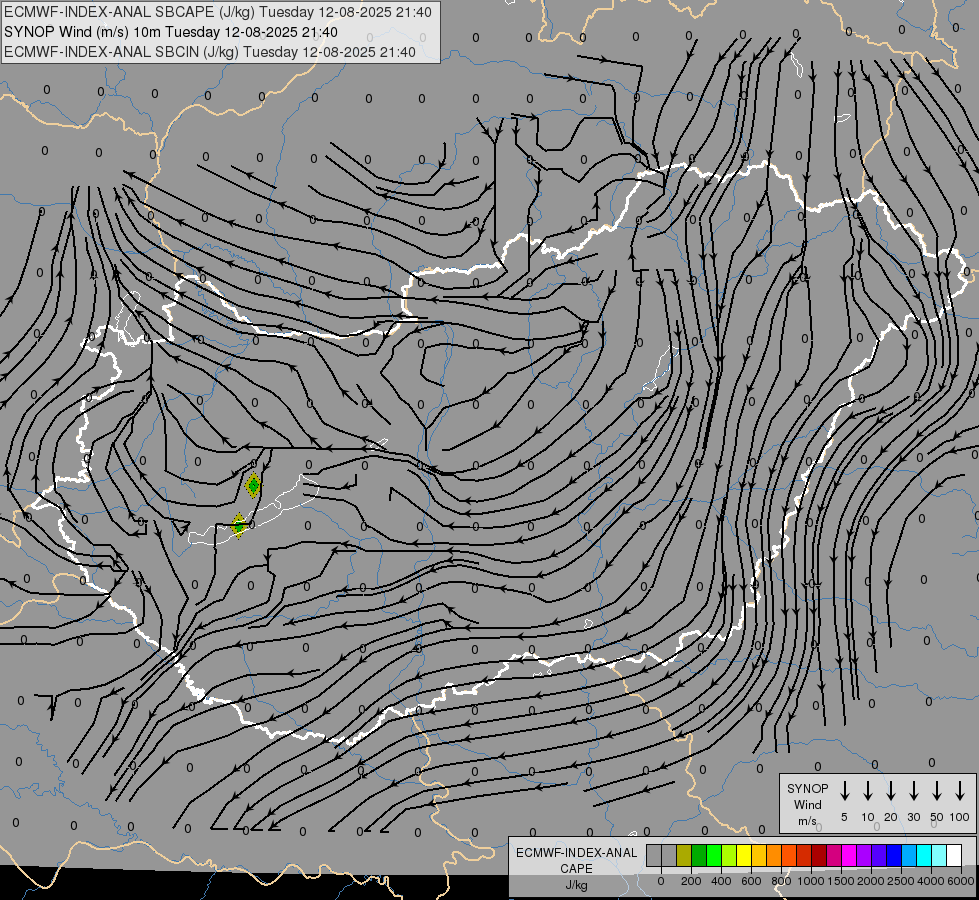Click the wind arrow above the 30 label
The width and height of the screenshot is (979, 900).
(x=913, y=791)
